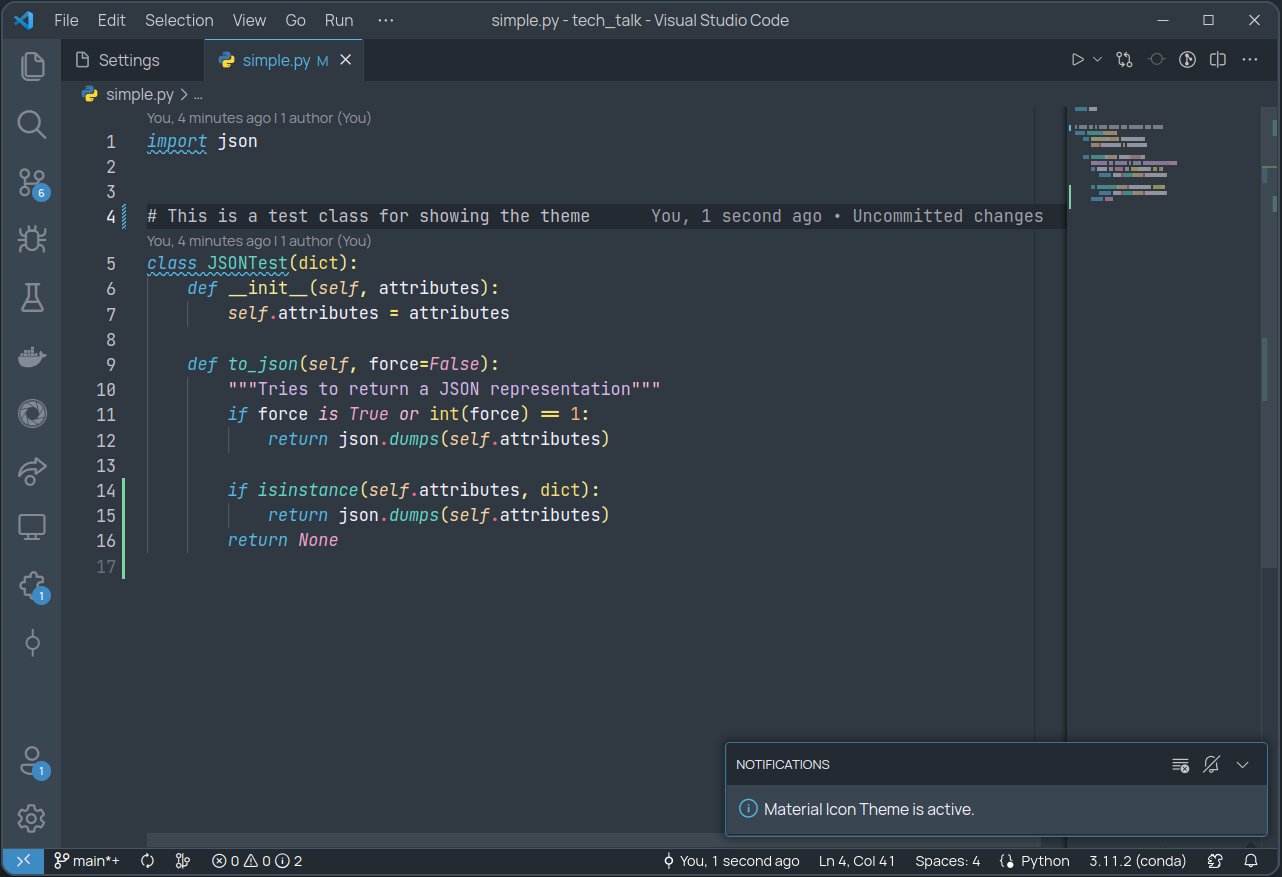The width and height of the screenshot is (1282, 877).
Task: Open the git commit graph icon in activity bar
Action: (x=32, y=643)
